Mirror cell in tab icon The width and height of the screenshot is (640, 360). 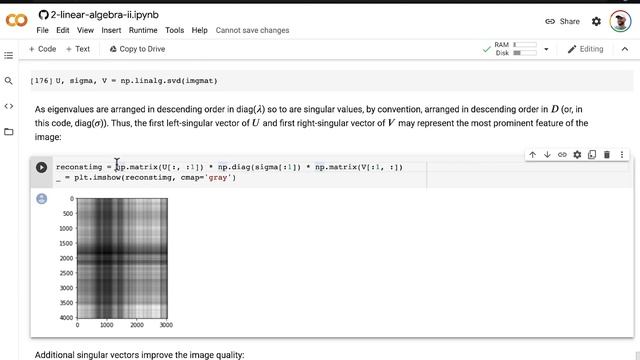pos(592,155)
